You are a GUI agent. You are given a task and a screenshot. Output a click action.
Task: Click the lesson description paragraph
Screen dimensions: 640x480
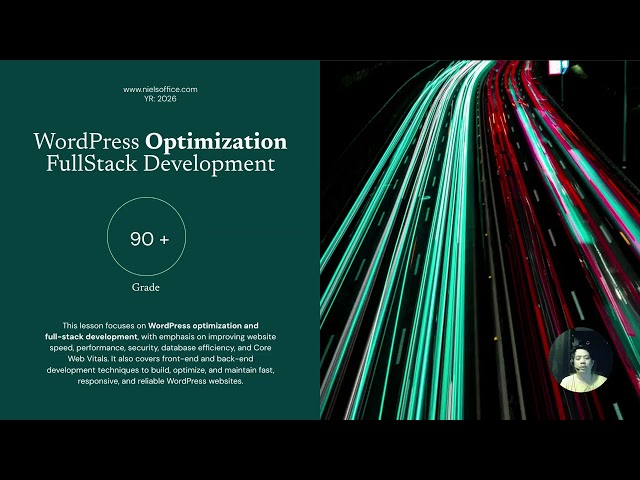click(161, 353)
